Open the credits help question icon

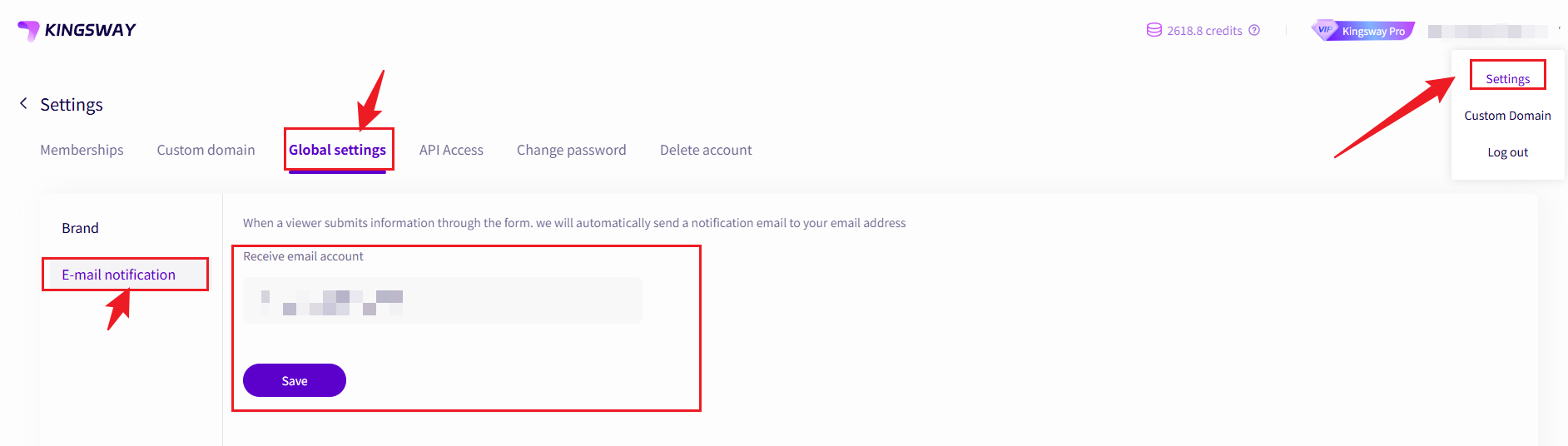click(x=1254, y=30)
